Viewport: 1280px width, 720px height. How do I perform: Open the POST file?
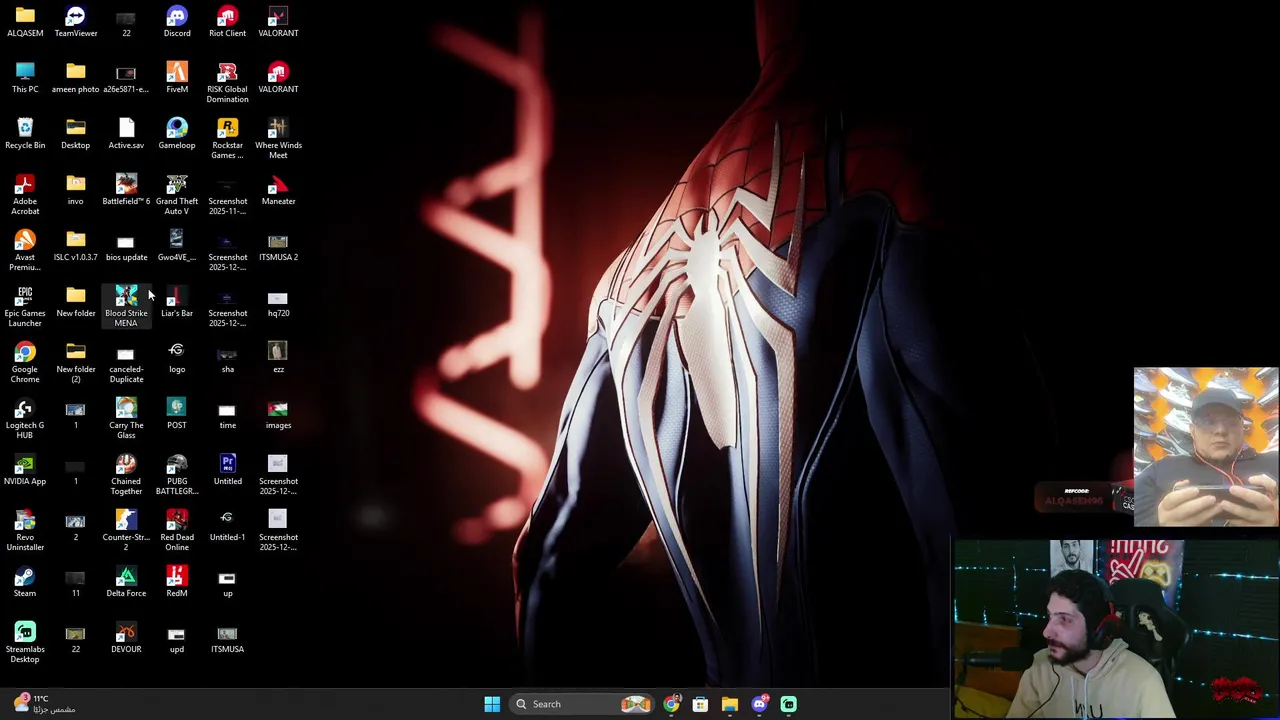177,413
